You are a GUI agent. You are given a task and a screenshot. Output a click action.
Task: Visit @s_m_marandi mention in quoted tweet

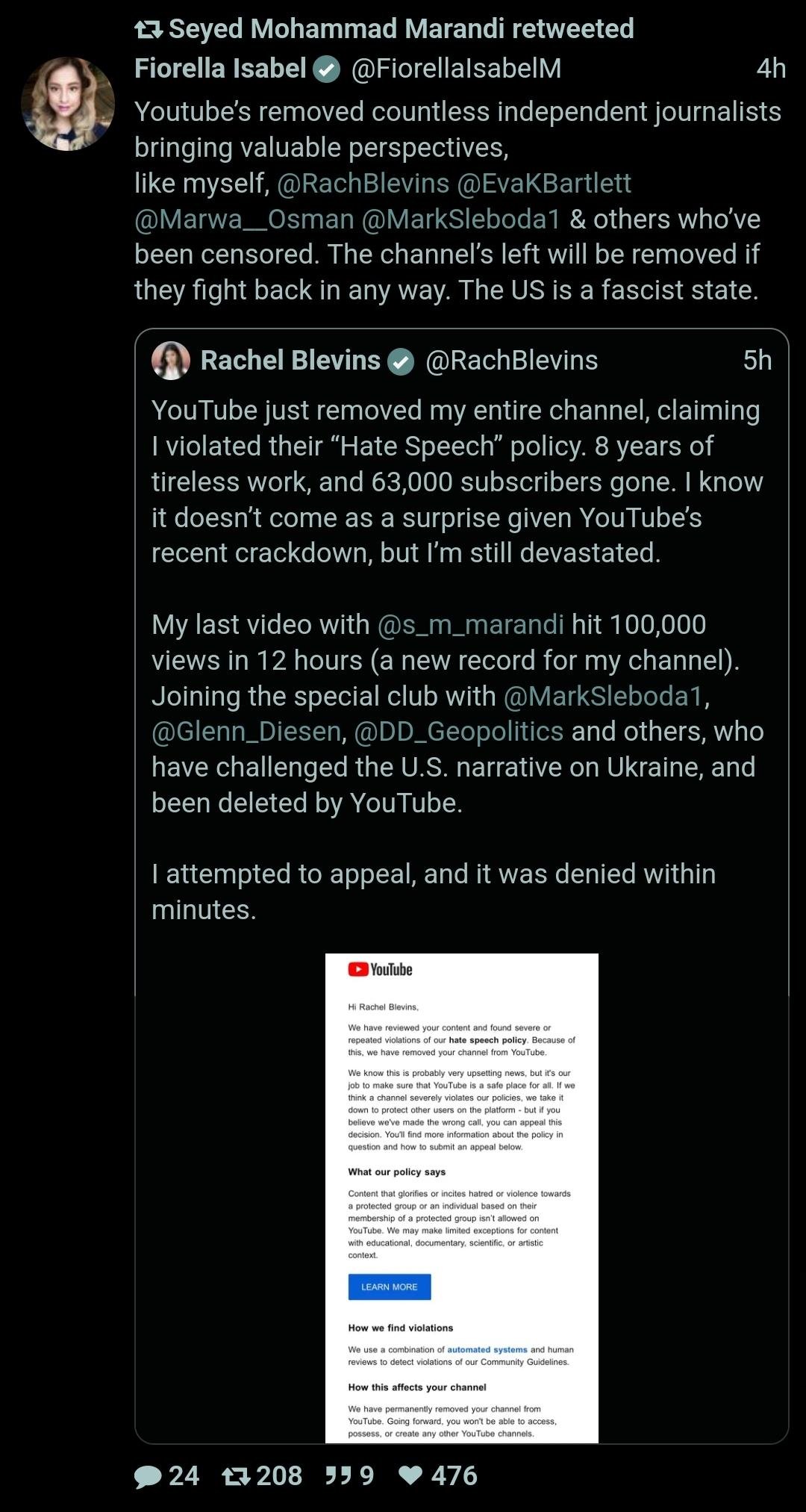471,624
